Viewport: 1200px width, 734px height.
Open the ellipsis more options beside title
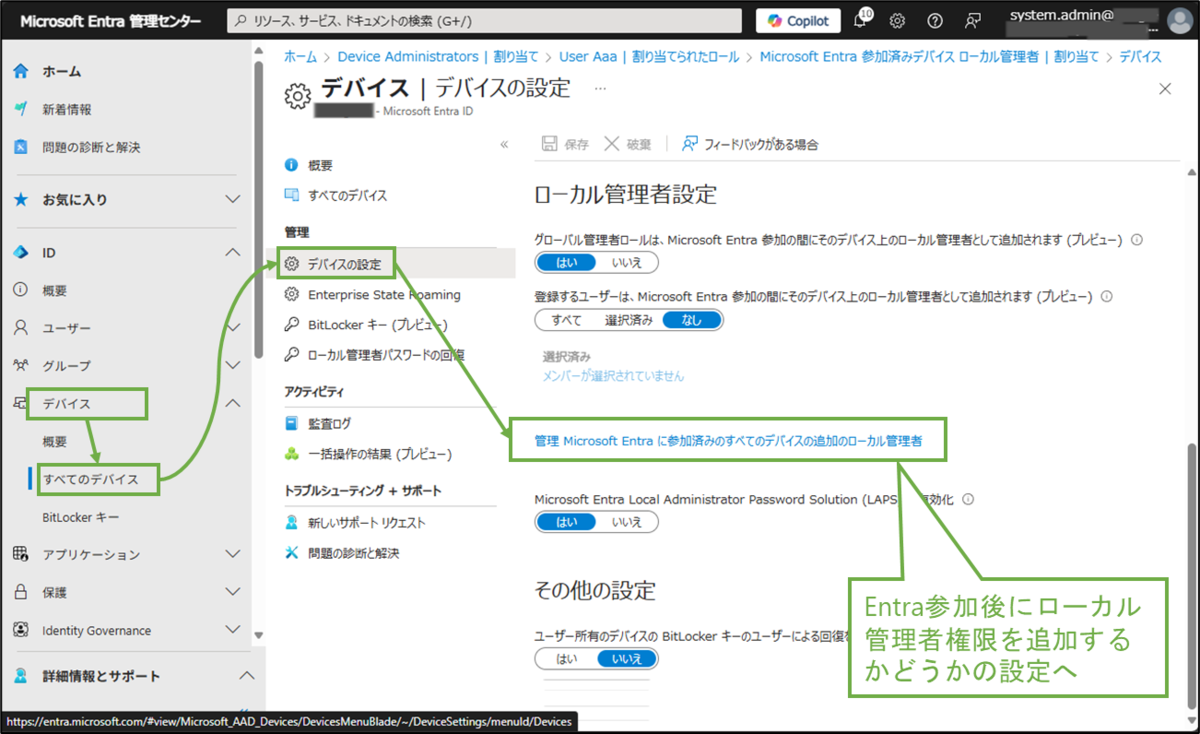[x=600, y=88]
